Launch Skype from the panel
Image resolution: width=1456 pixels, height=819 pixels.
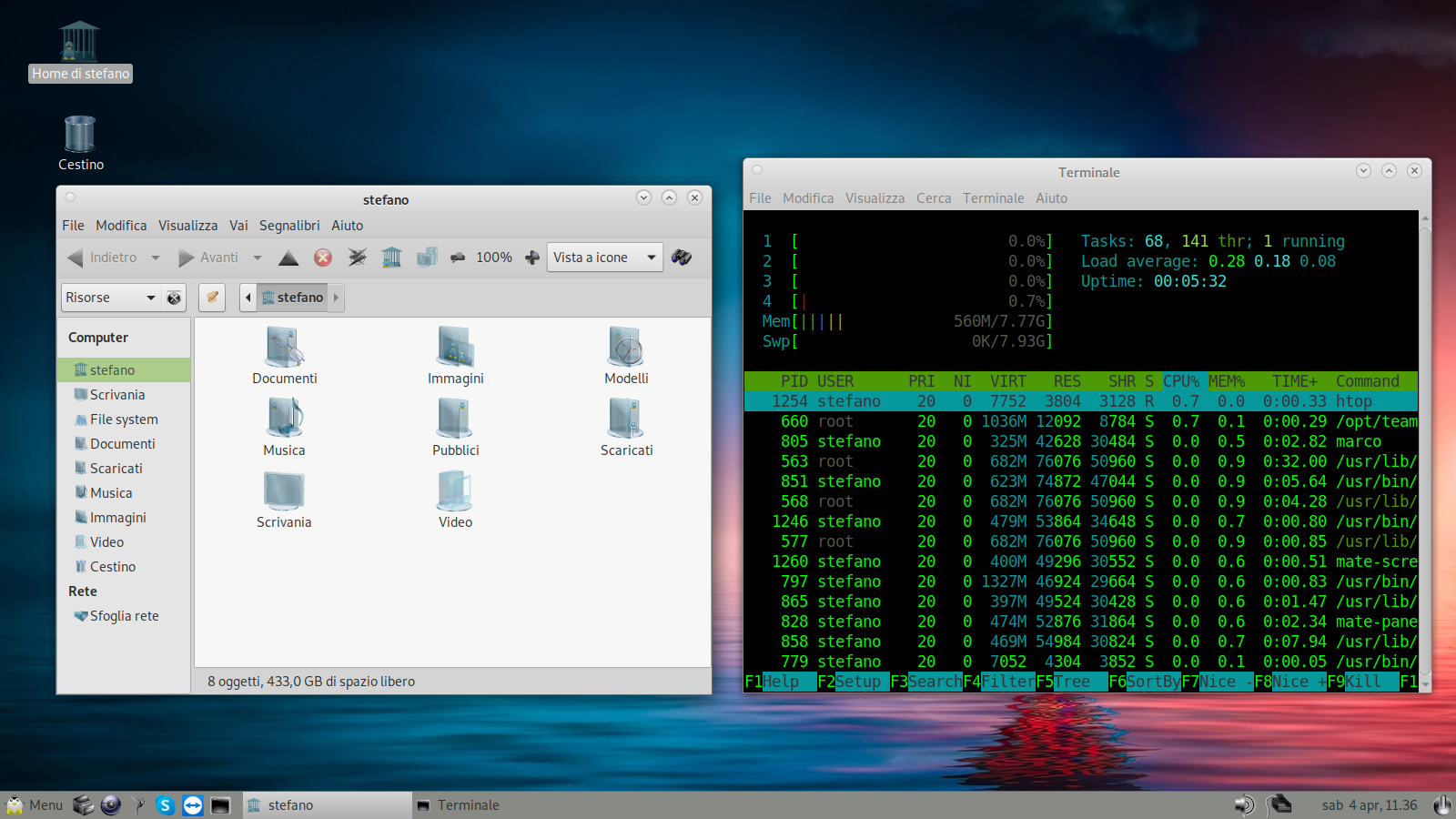pyautogui.click(x=165, y=805)
